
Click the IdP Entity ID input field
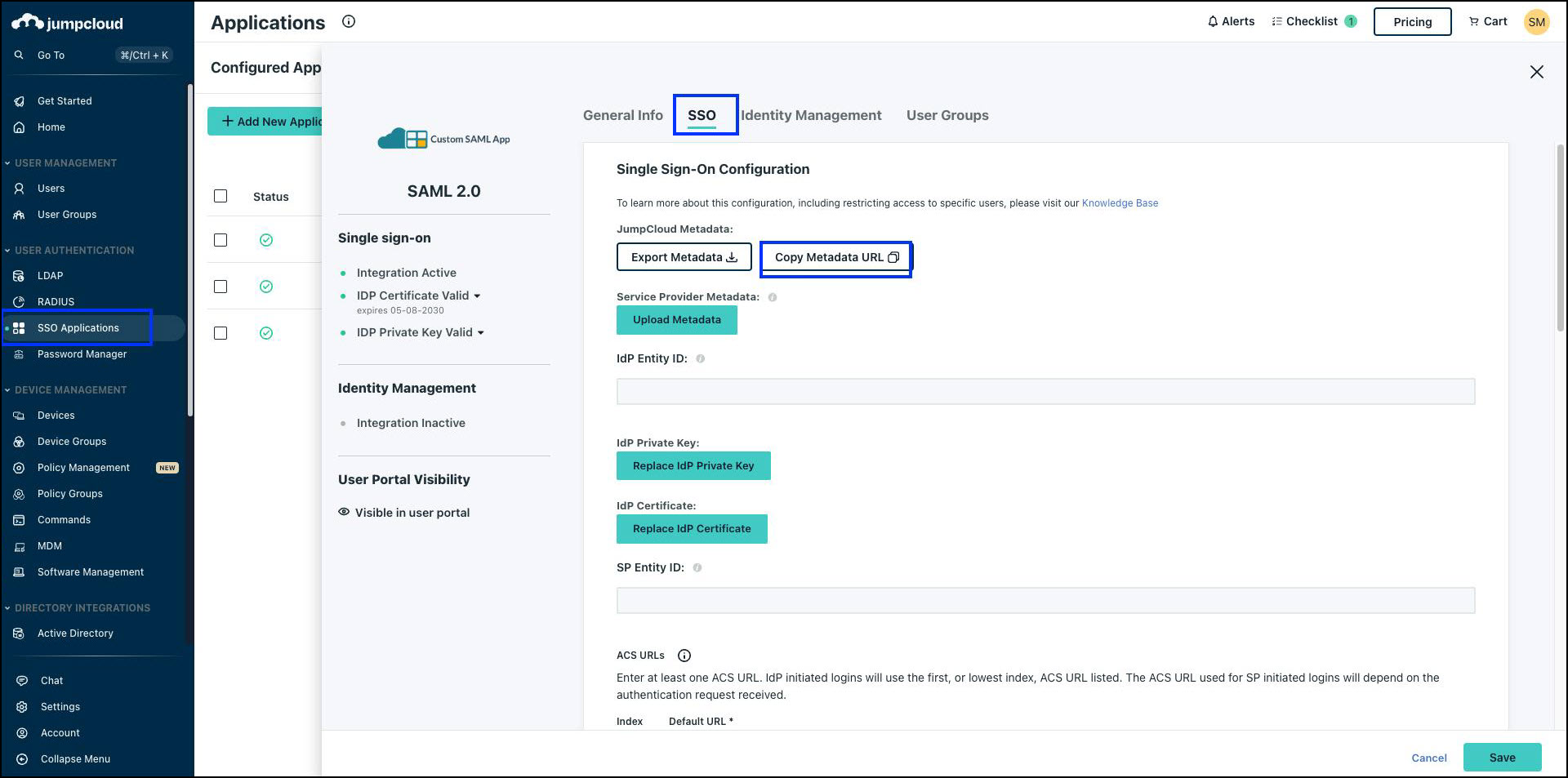1045,391
